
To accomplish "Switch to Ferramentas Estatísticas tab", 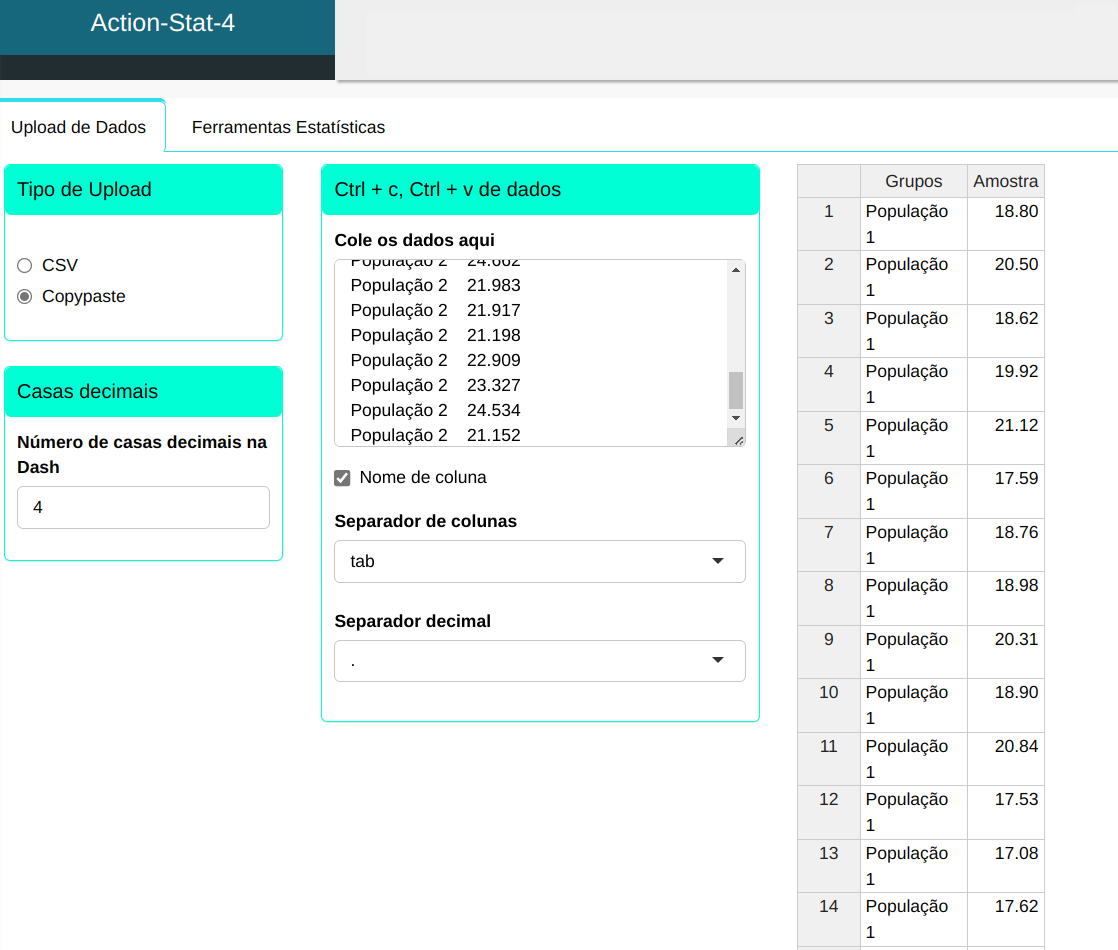I will pos(288,127).
